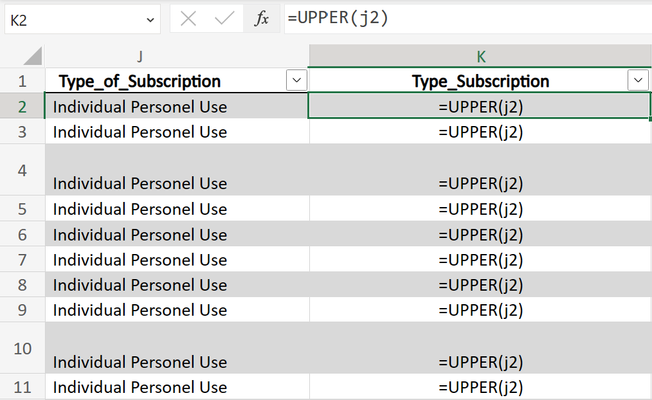Confirm entry with the checkmark icon
The height and width of the screenshot is (400, 652).
(x=225, y=19)
